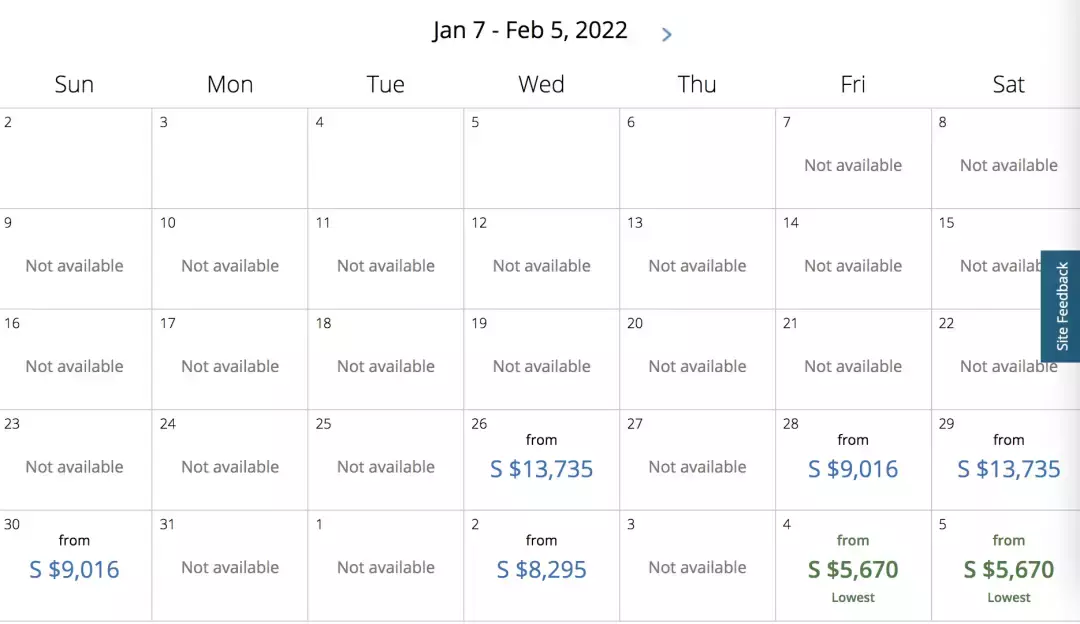Viewport: 1080px width, 624px height.
Task: Click the Wed column header
Action: [541, 84]
